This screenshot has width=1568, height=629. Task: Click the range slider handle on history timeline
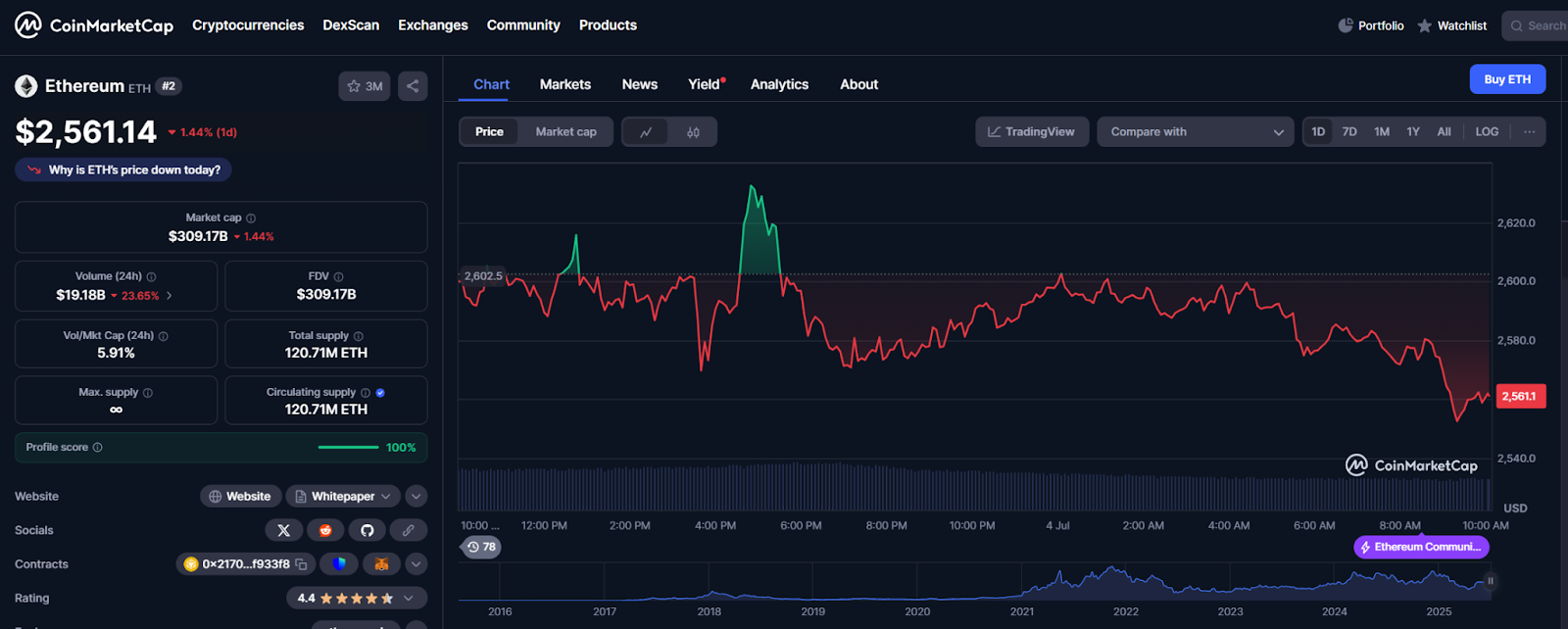point(1491,581)
